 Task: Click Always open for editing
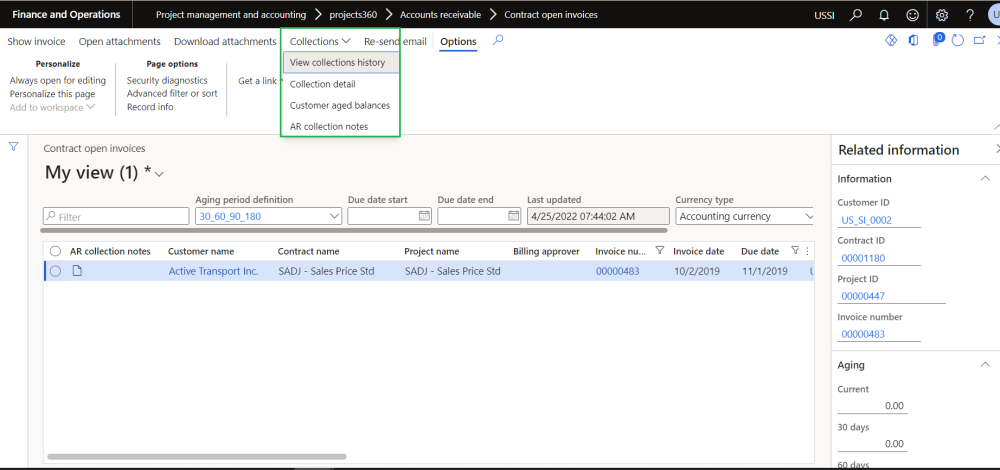coord(57,80)
